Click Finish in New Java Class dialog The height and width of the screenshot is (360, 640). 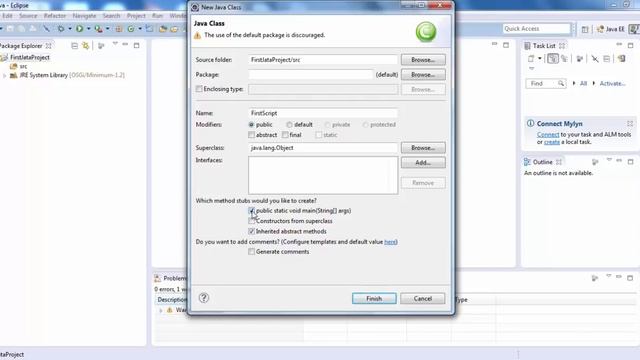tap(374, 298)
